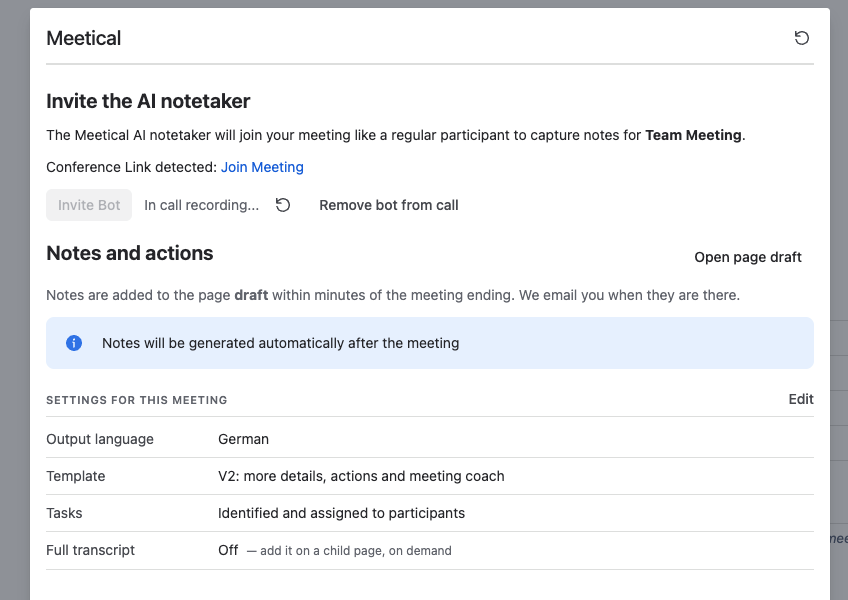The image size is (848, 600).
Task: Click 'Notes will be generated automatically' message
Action: 281,343
